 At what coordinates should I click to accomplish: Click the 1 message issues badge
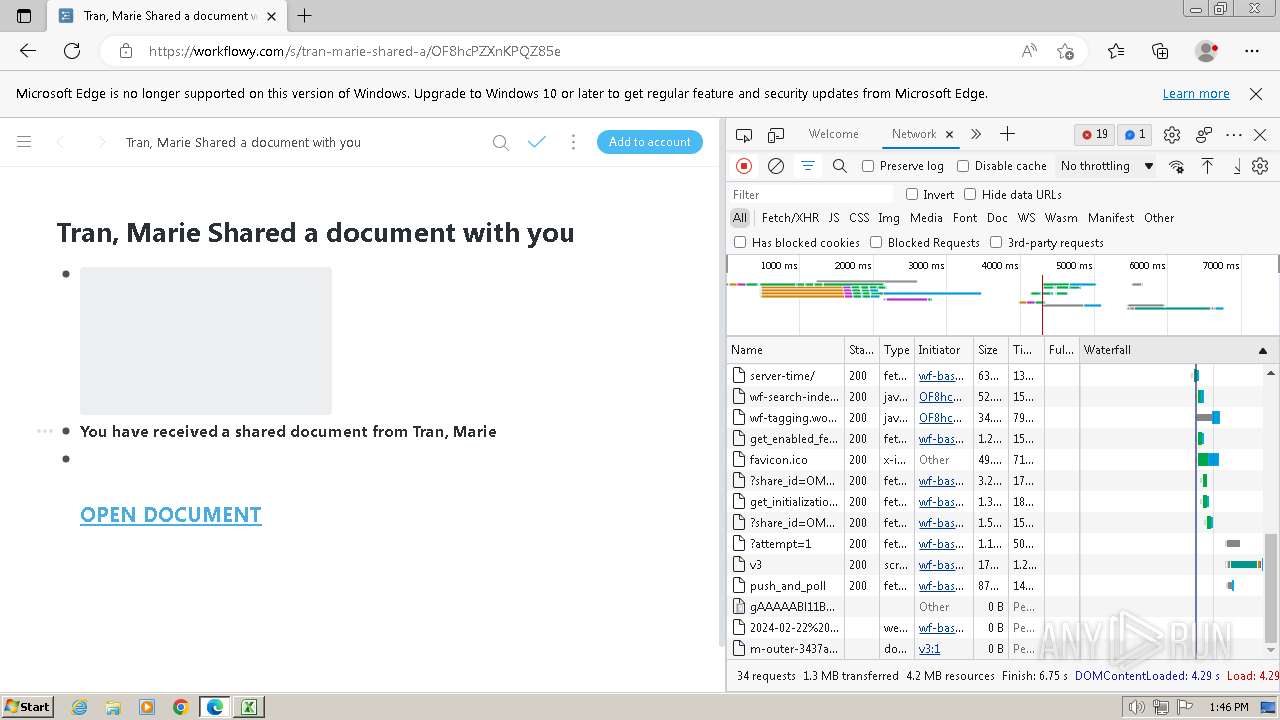(1134, 134)
